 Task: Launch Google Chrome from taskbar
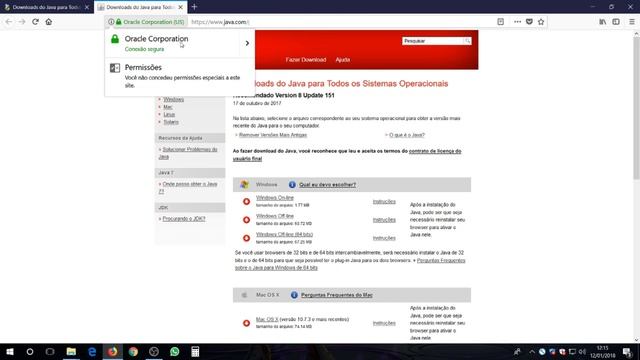133,351
